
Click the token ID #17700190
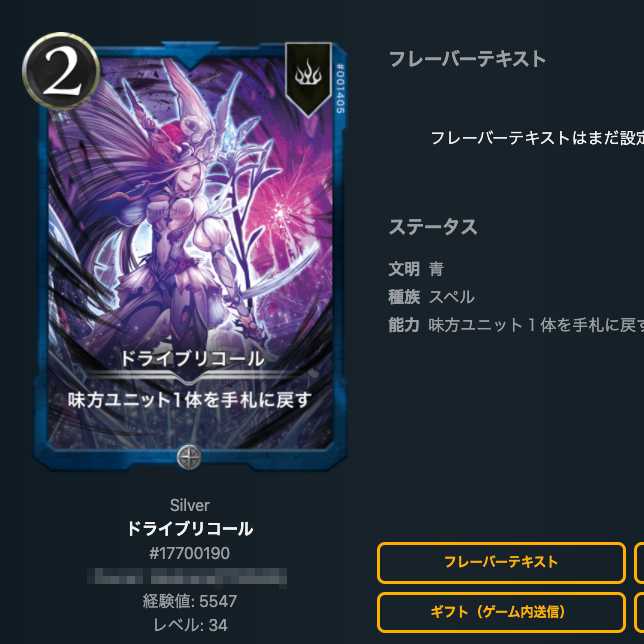coord(189,553)
